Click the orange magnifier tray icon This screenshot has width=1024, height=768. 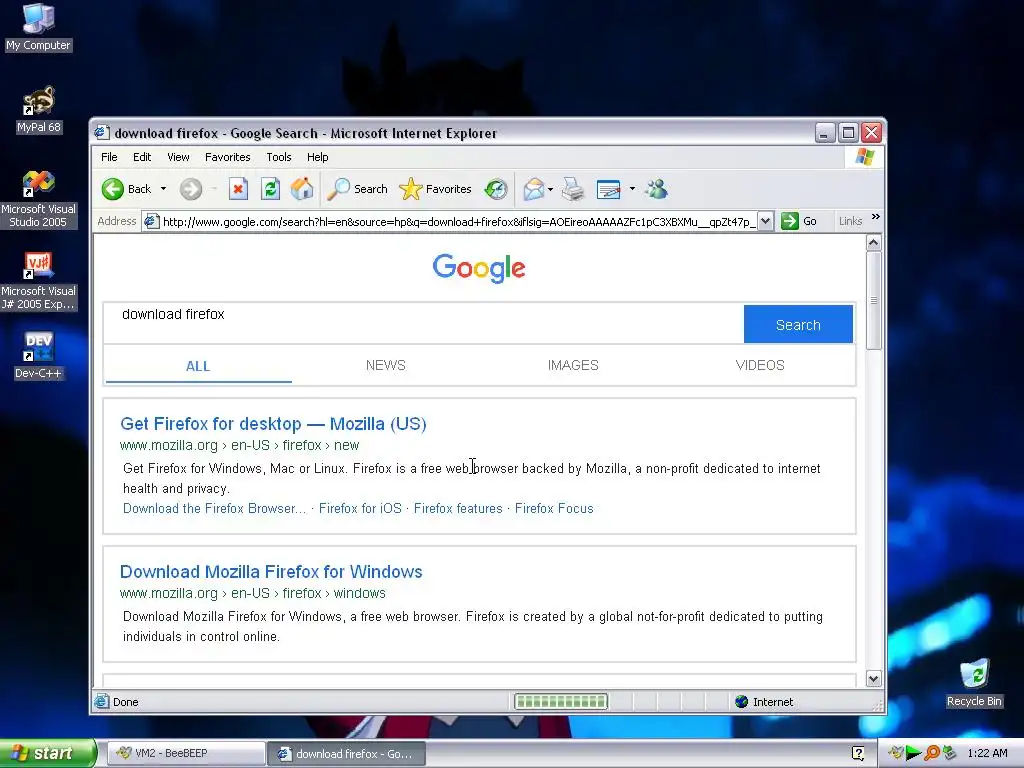(x=932, y=754)
